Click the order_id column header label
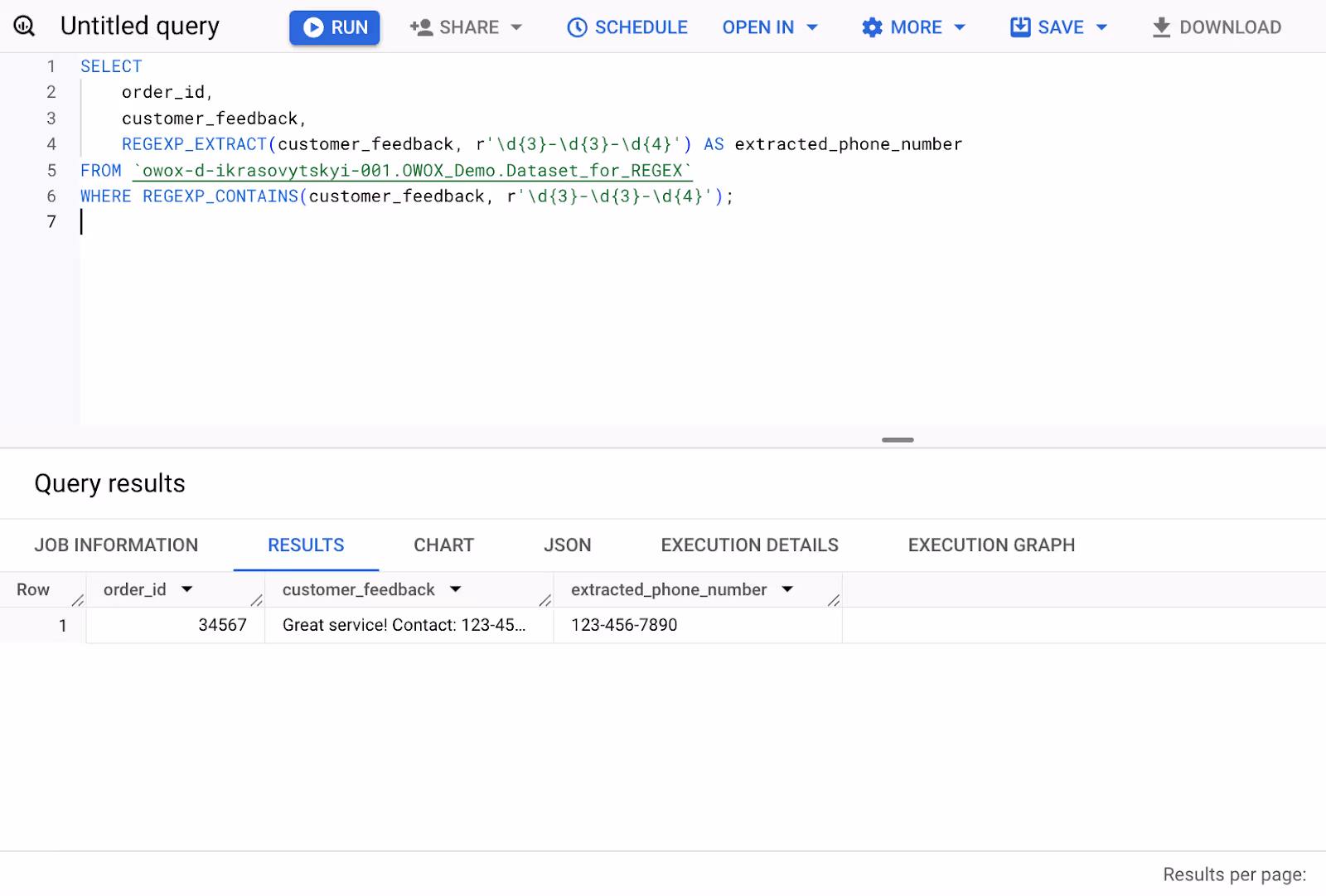Viewport: 1326px width, 896px height. coord(134,589)
